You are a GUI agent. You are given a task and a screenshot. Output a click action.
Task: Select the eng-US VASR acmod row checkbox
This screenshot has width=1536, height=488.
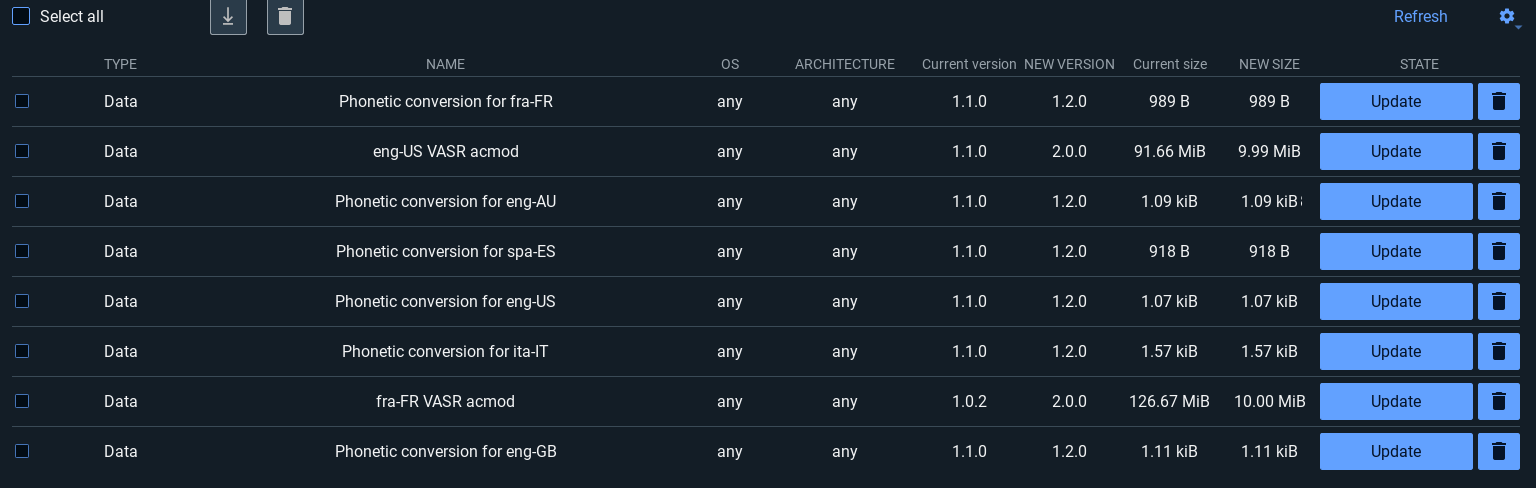(22, 151)
